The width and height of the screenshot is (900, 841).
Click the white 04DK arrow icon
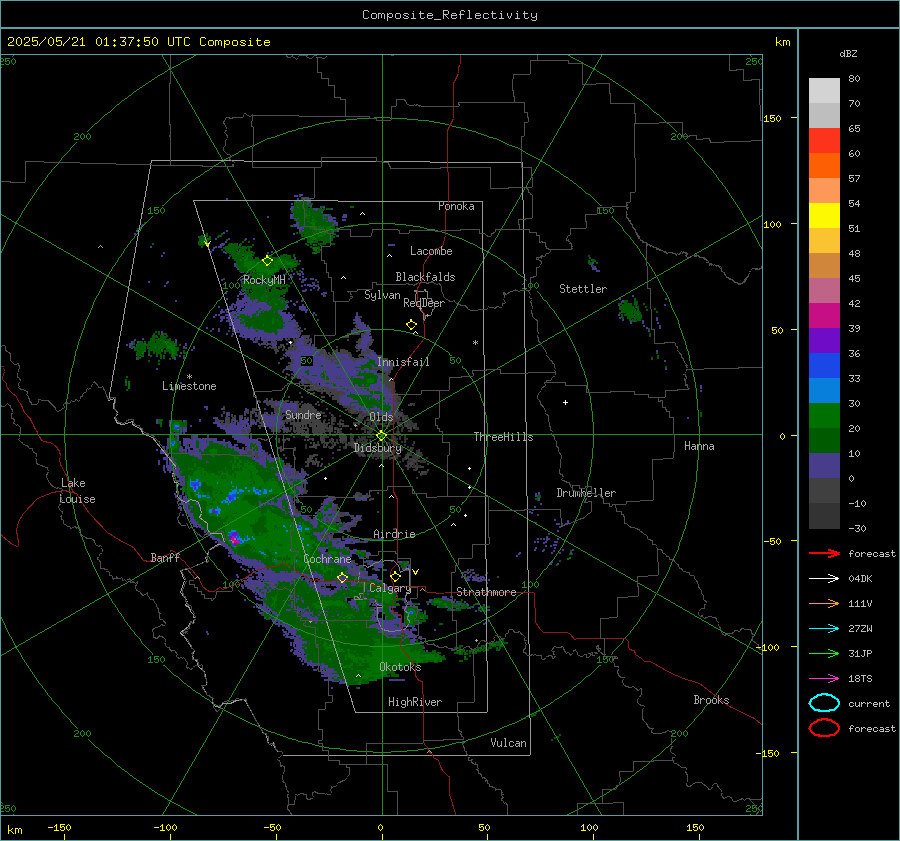tap(824, 579)
